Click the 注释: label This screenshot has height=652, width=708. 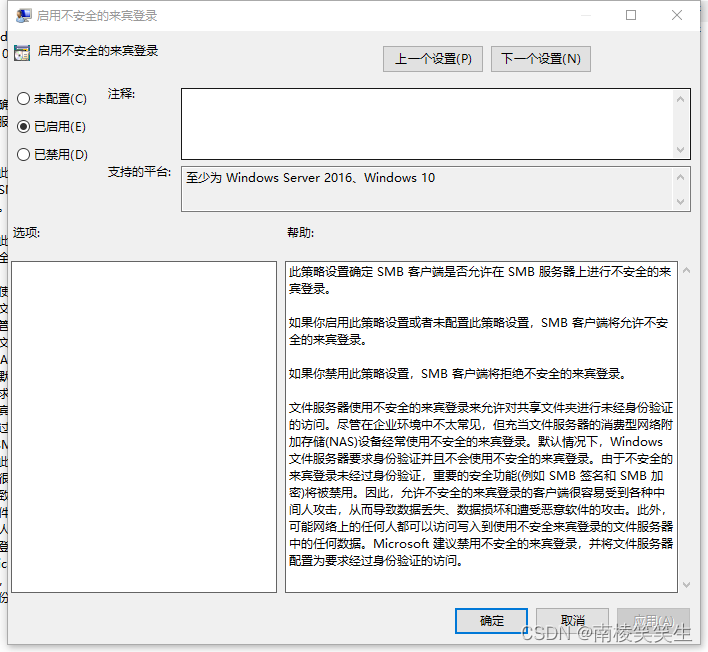click(x=121, y=94)
